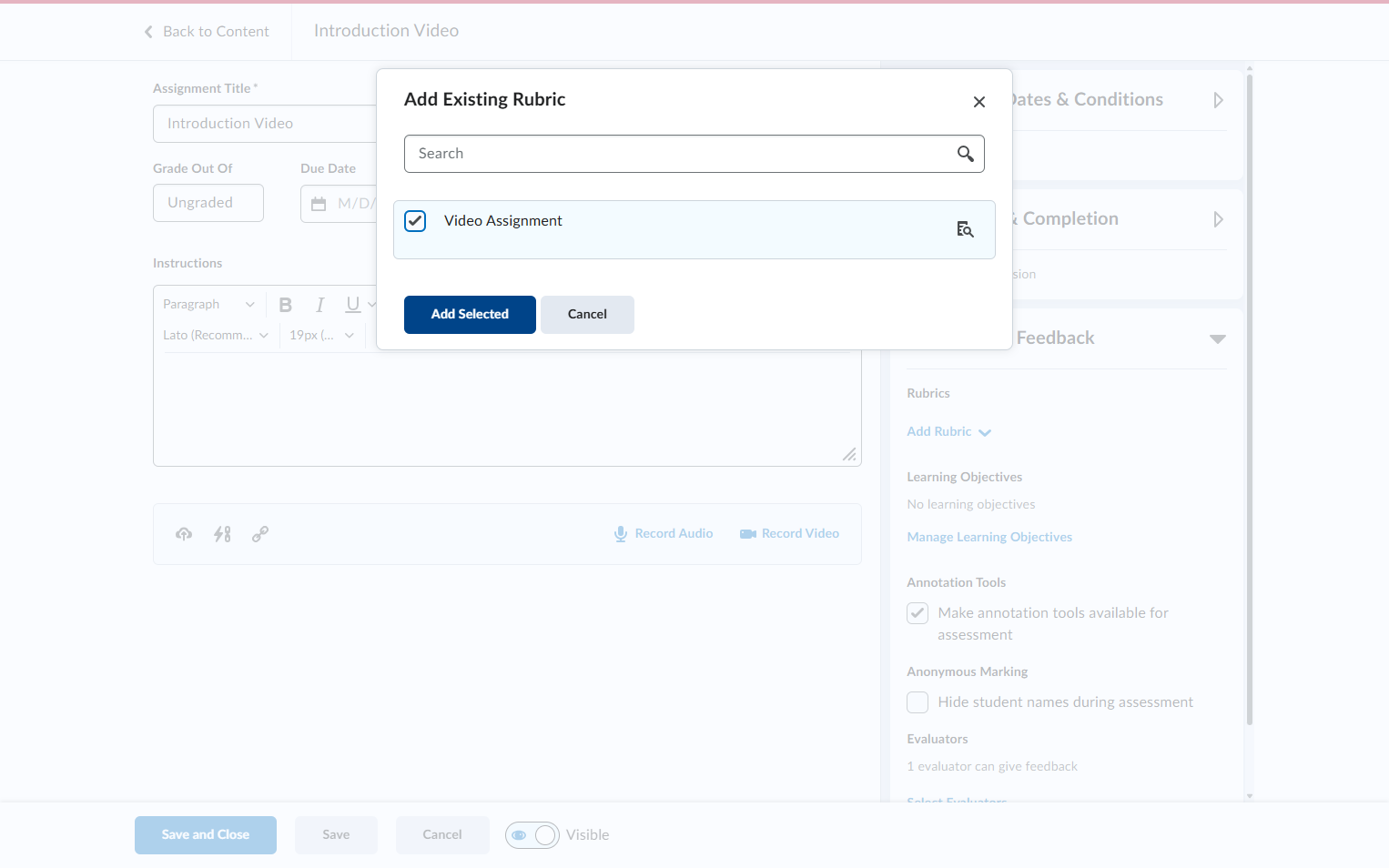This screenshot has width=1389, height=868.
Task: Preview the Video Assignment rubric icon
Action: coord(965,229)
